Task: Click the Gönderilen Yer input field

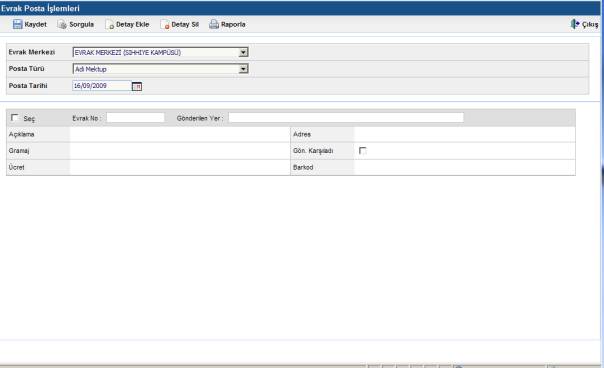Action: point(346,118)
